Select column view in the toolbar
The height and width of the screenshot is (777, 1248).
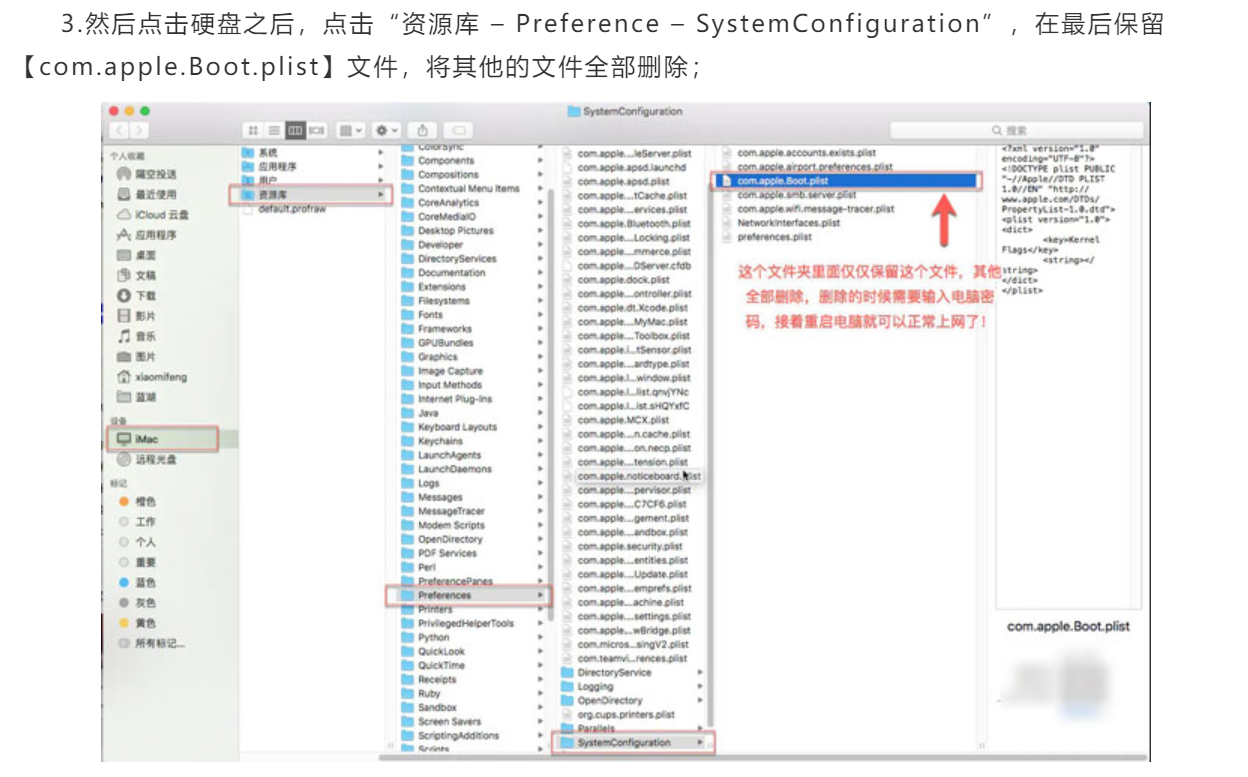[295, 131]
